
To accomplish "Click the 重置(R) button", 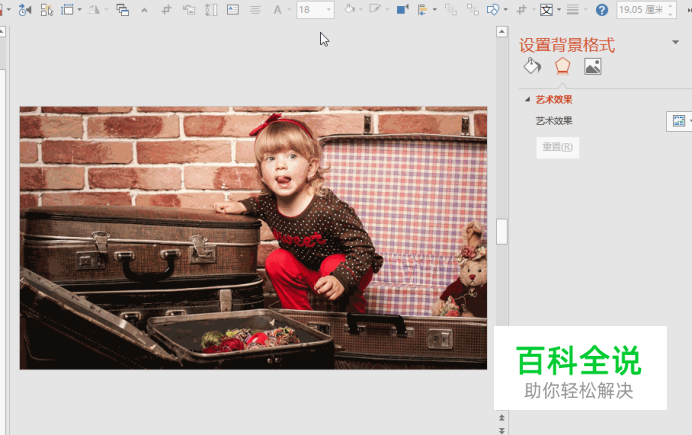I will pos(557,147).
